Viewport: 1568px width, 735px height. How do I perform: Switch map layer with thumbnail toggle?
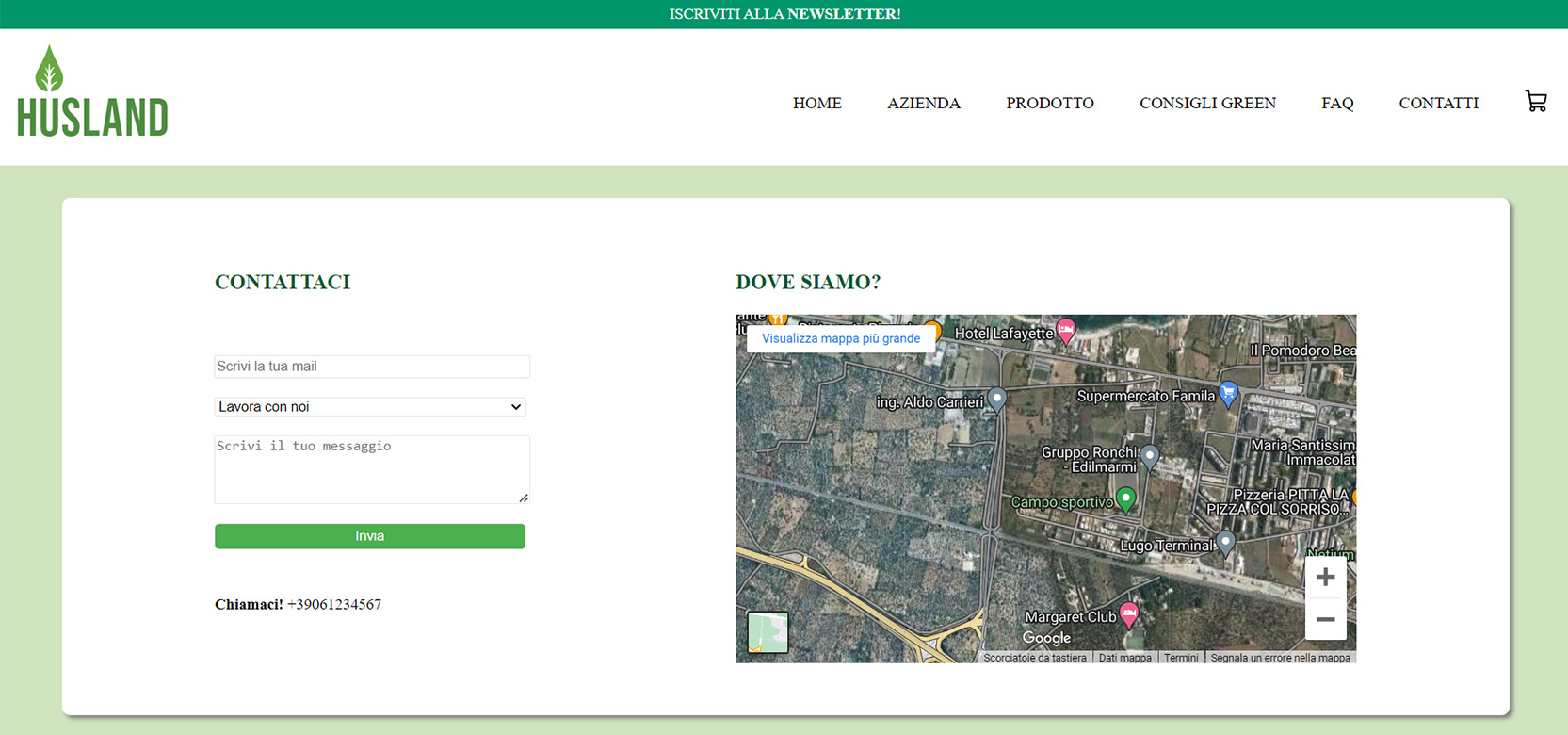pyautogui.click(x=768, y=632)
